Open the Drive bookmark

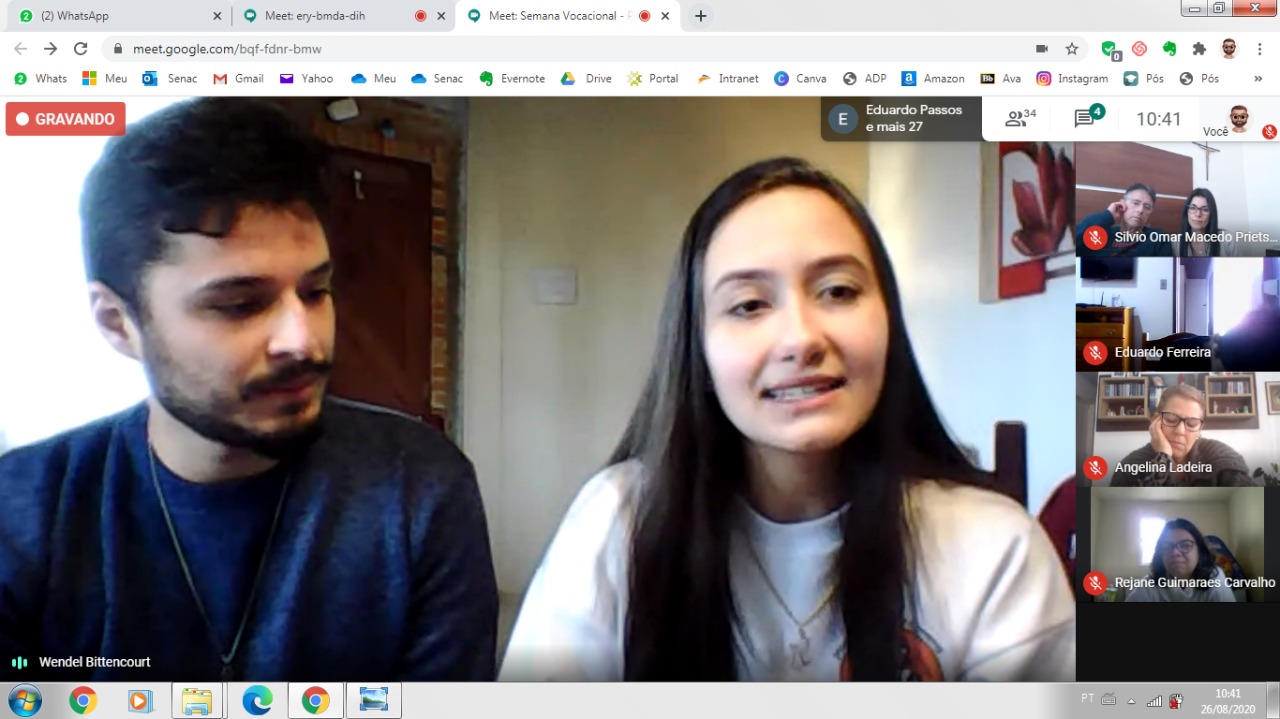click(x=586, y=78)
